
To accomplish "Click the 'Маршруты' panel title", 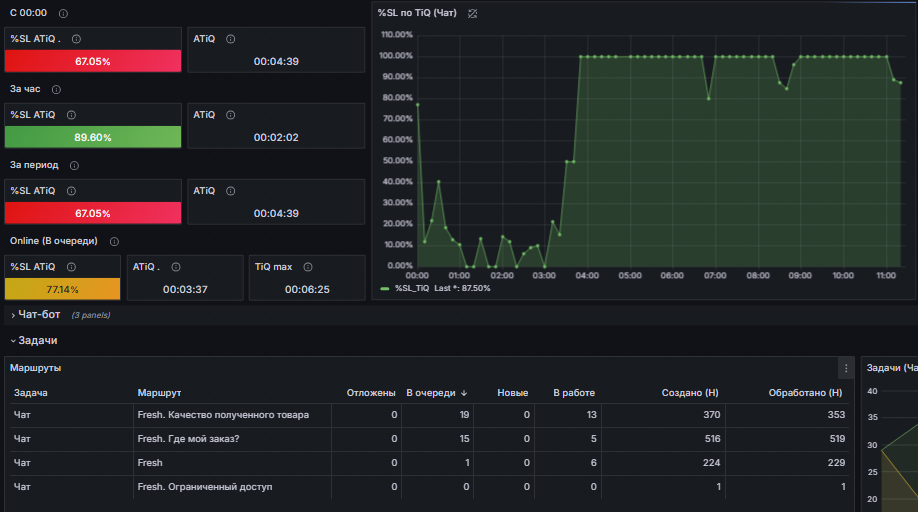I will click(36, 368).
